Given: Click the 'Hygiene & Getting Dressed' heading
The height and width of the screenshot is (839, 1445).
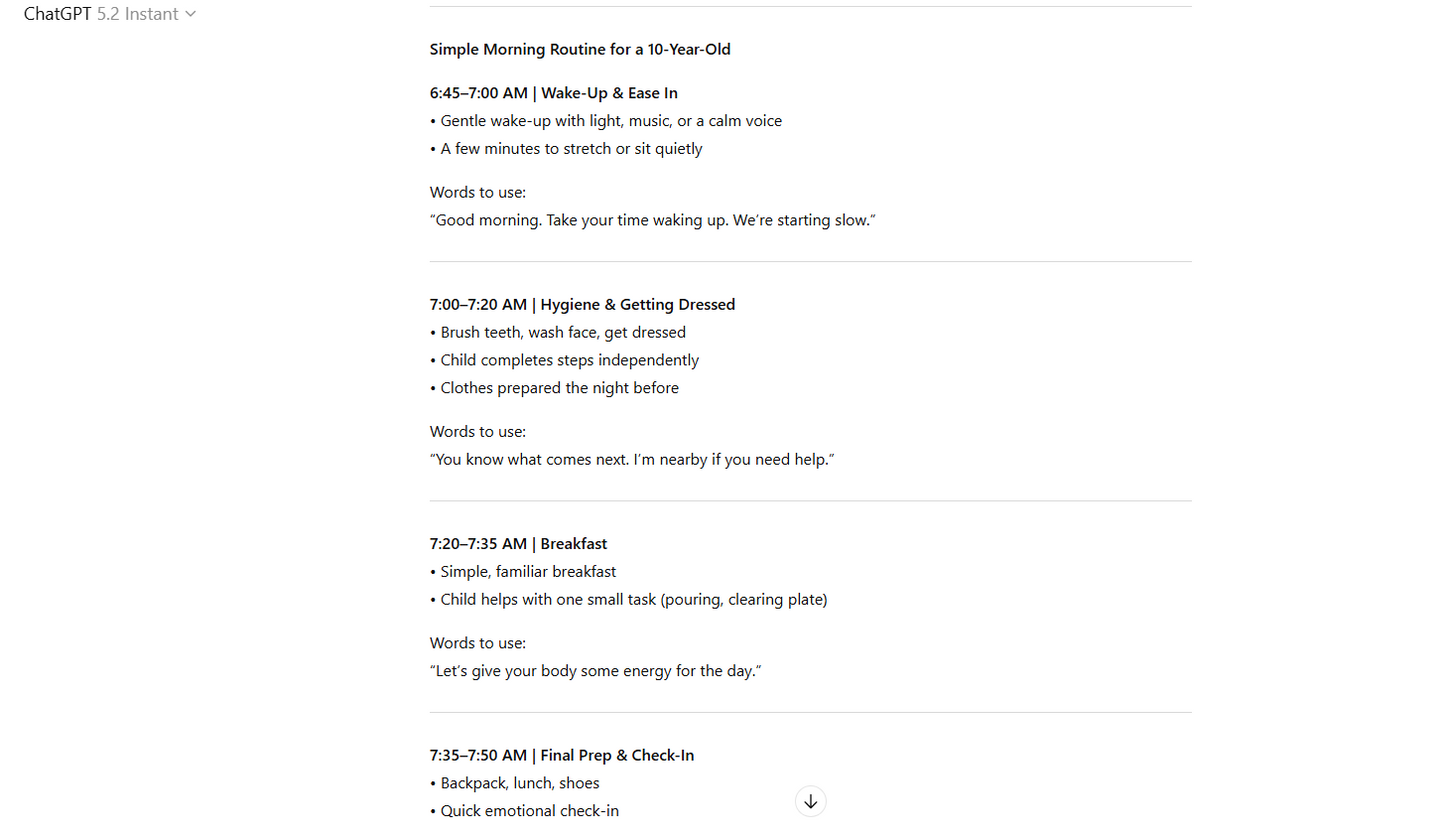Looking at the screenshot, I should coord(637,304).
